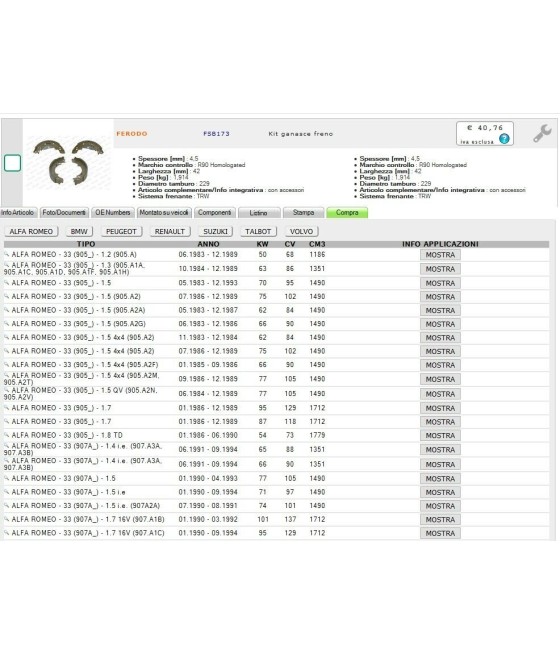Click the magnifier icon beside 1.5 (905.A2A)

click(x=6, y=310)
